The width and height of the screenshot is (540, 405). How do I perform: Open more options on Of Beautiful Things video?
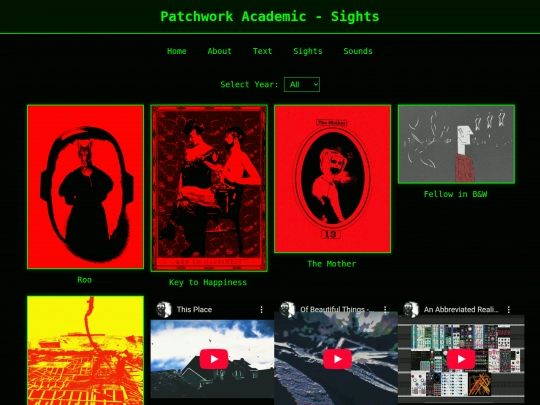tap(385, 309)
